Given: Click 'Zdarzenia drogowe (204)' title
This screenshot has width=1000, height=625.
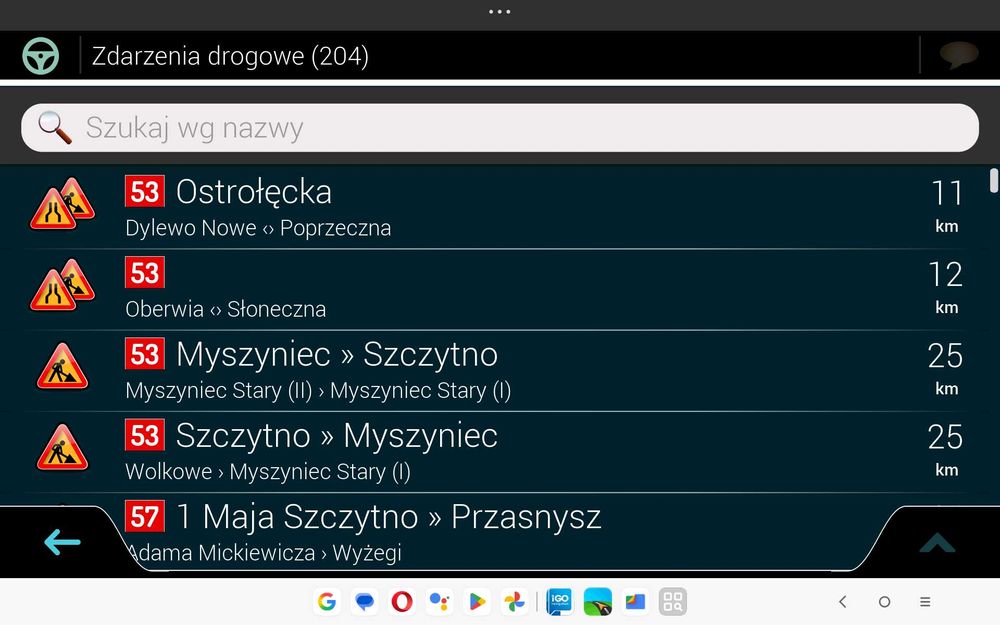Looking at the screenshot, I should pos(230,56).
